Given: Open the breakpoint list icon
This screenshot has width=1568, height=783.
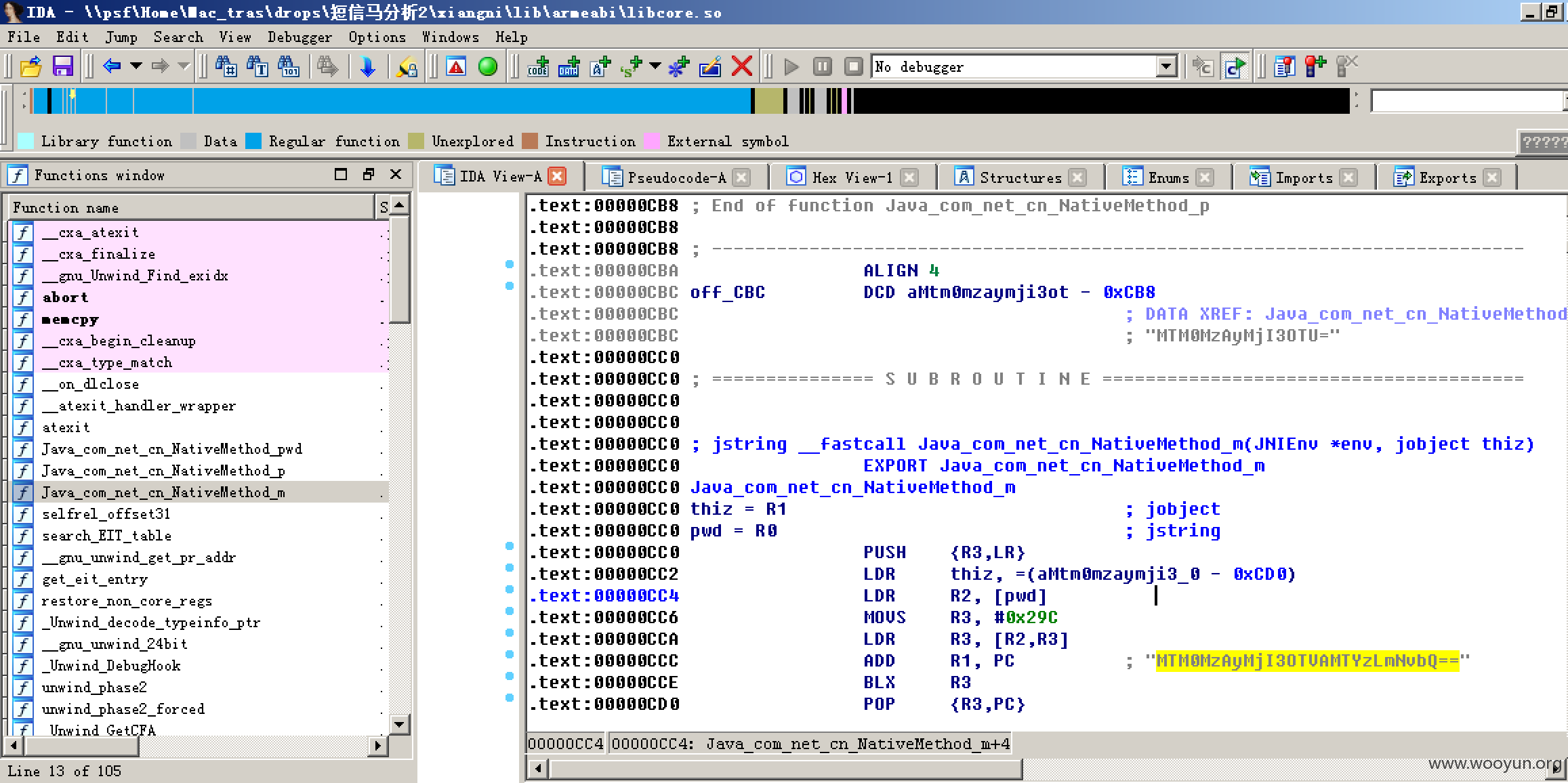Looking at the screenshot, I should click(x=1284, y=66).
